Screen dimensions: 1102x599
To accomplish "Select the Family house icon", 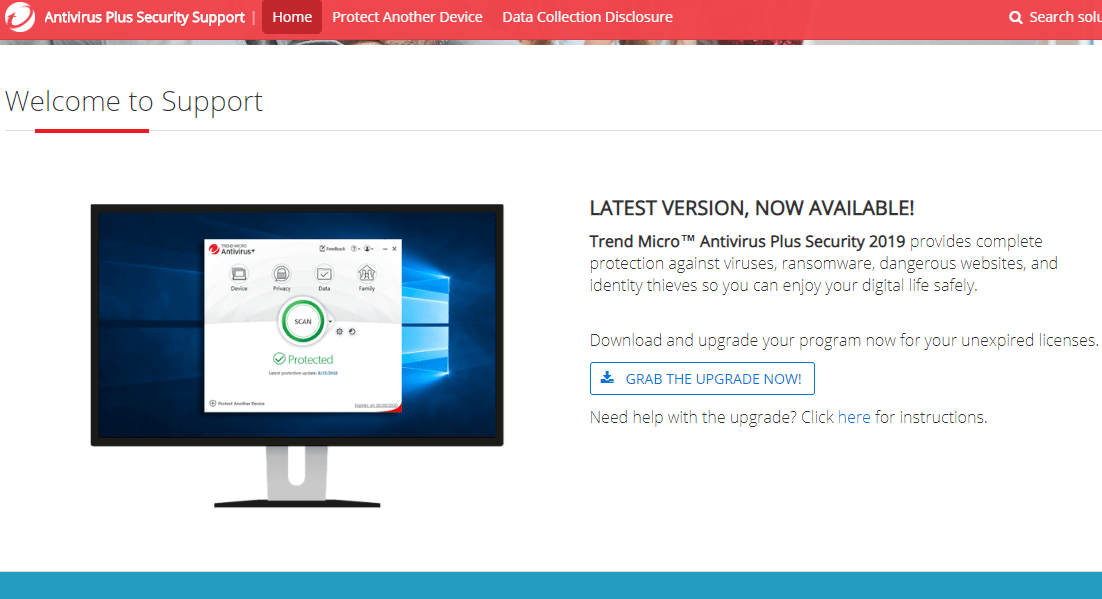I will coord(367,273).
